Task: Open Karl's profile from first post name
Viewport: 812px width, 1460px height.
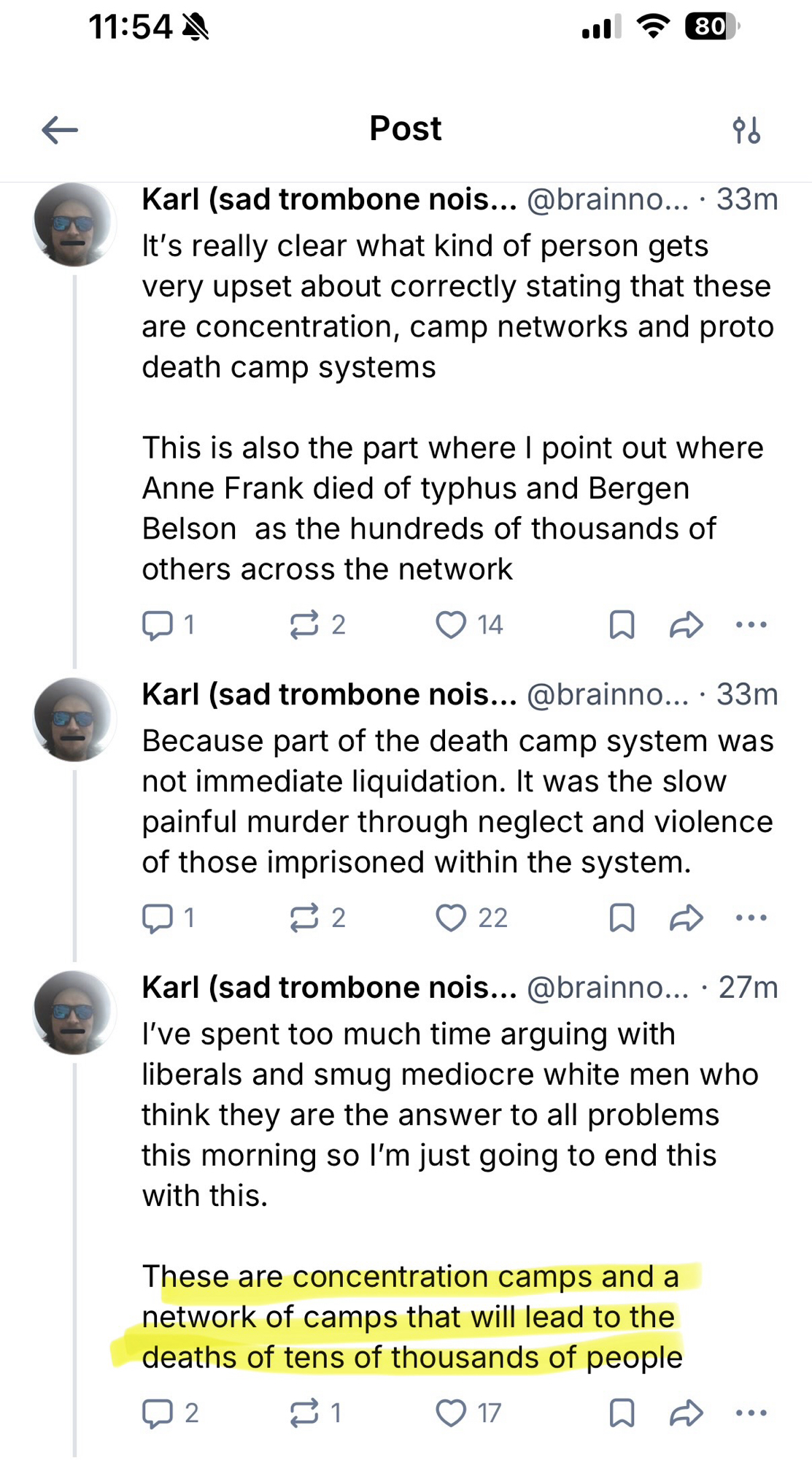Action: point(328,199)
